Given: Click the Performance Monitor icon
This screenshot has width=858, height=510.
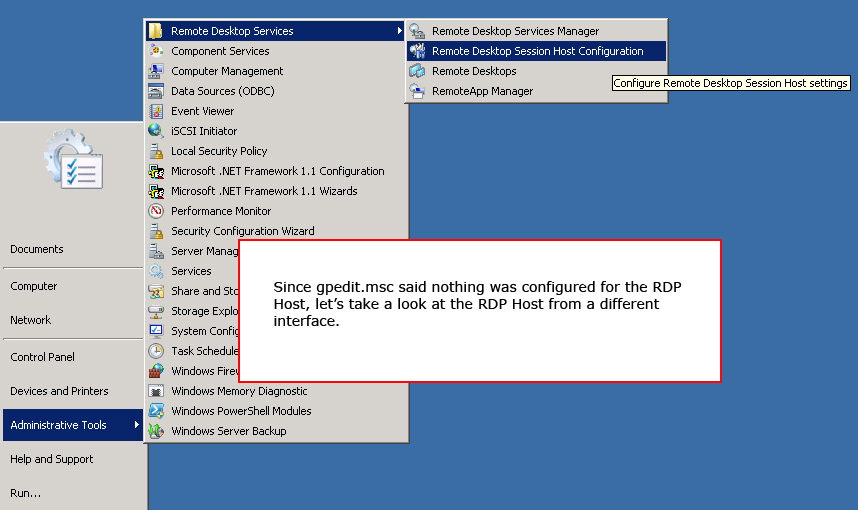Looking at the screenshot, I should point(156,211).
